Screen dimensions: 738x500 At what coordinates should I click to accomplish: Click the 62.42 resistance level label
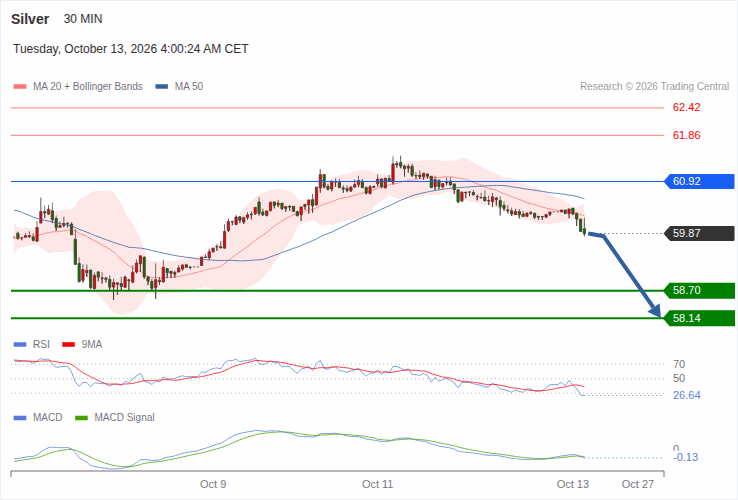tap(686, 107)
